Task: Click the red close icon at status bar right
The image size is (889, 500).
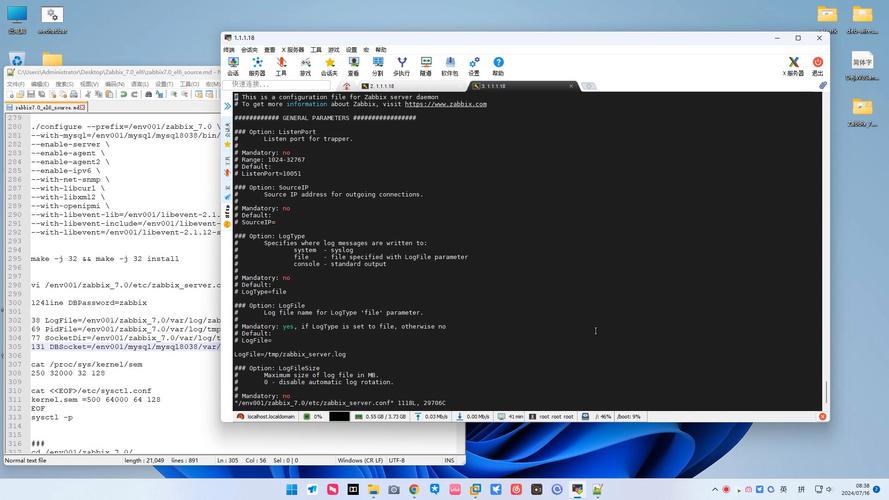Action: (x=822, y=417)
